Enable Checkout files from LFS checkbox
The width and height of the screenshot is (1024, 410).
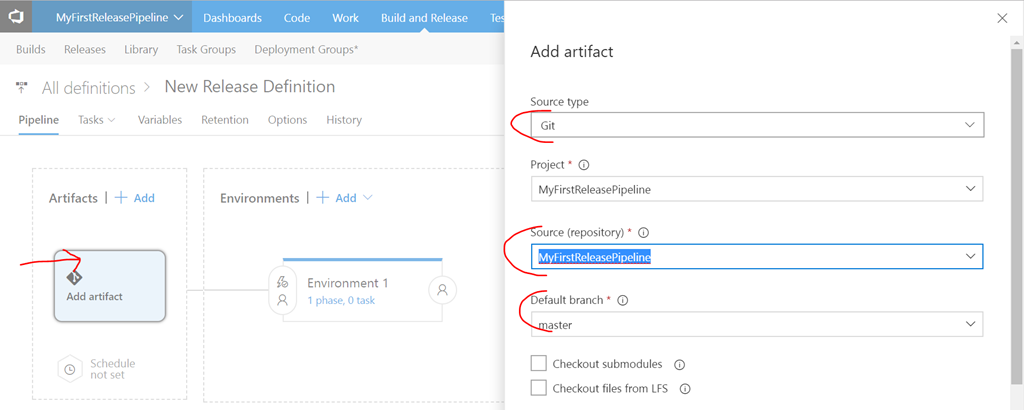point(539,388)
